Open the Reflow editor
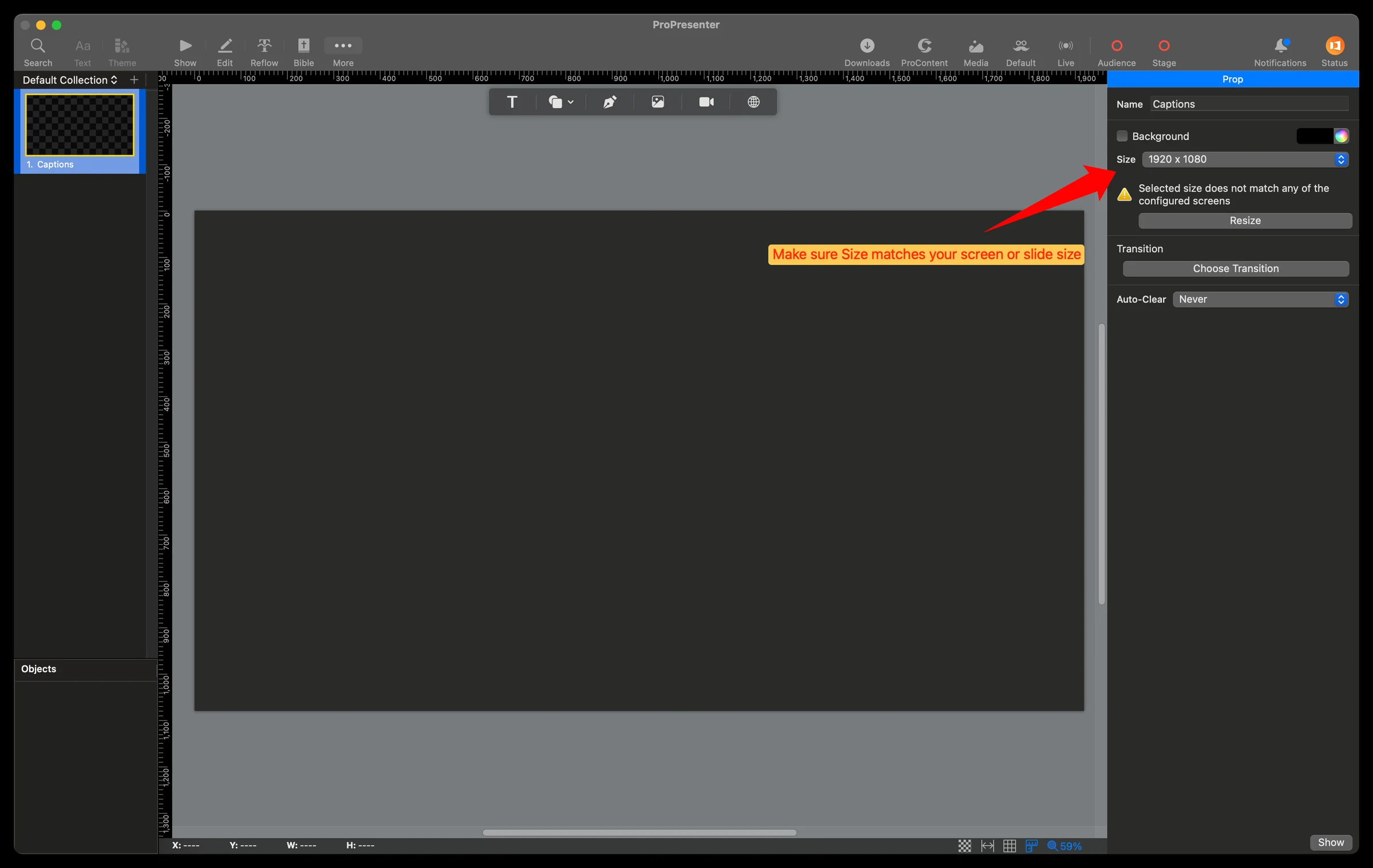 pyautogui.click(x=264, y=51)
